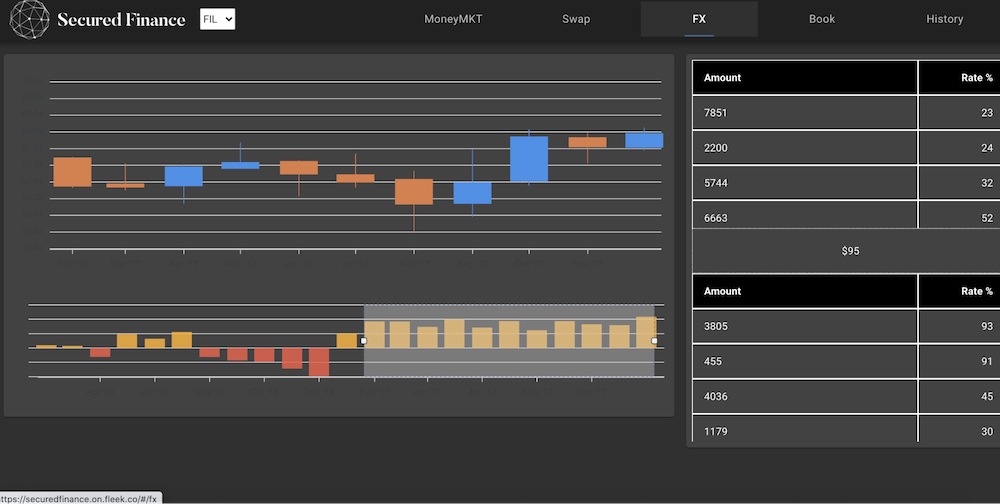Click the tallest blue candlestick in the chart
This screenshot has width=1000, height=504.
click(529, 159)
